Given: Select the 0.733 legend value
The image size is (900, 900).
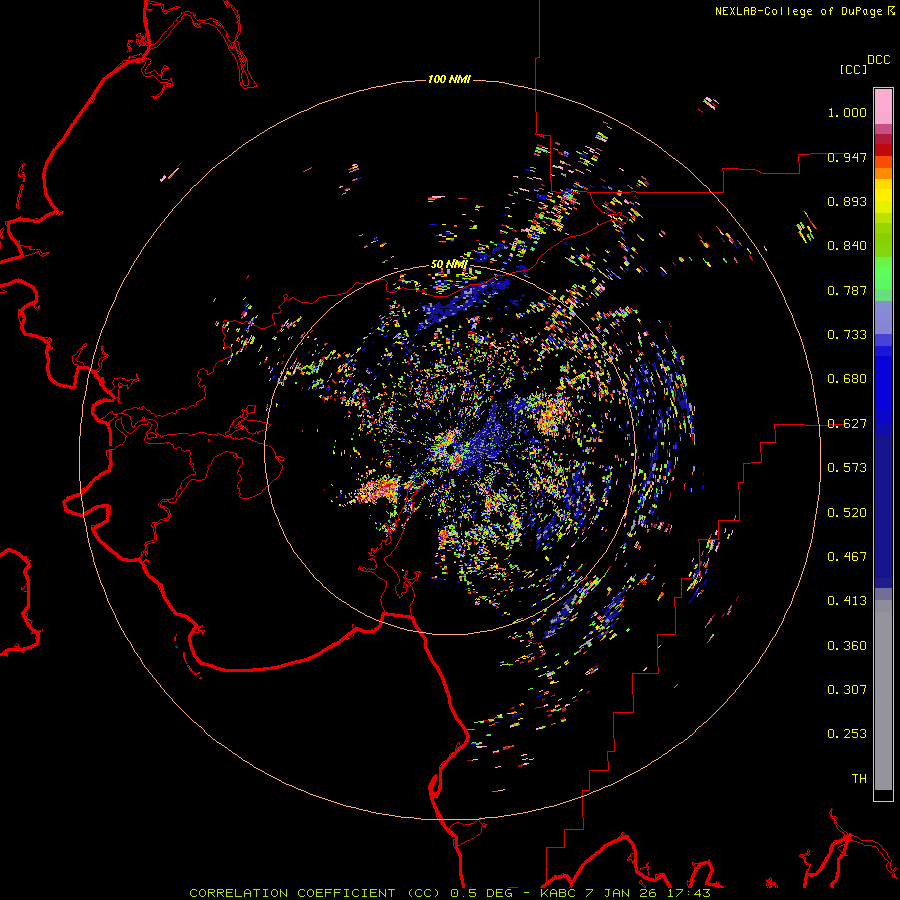Looking at the screenshot, I should 847,335.
